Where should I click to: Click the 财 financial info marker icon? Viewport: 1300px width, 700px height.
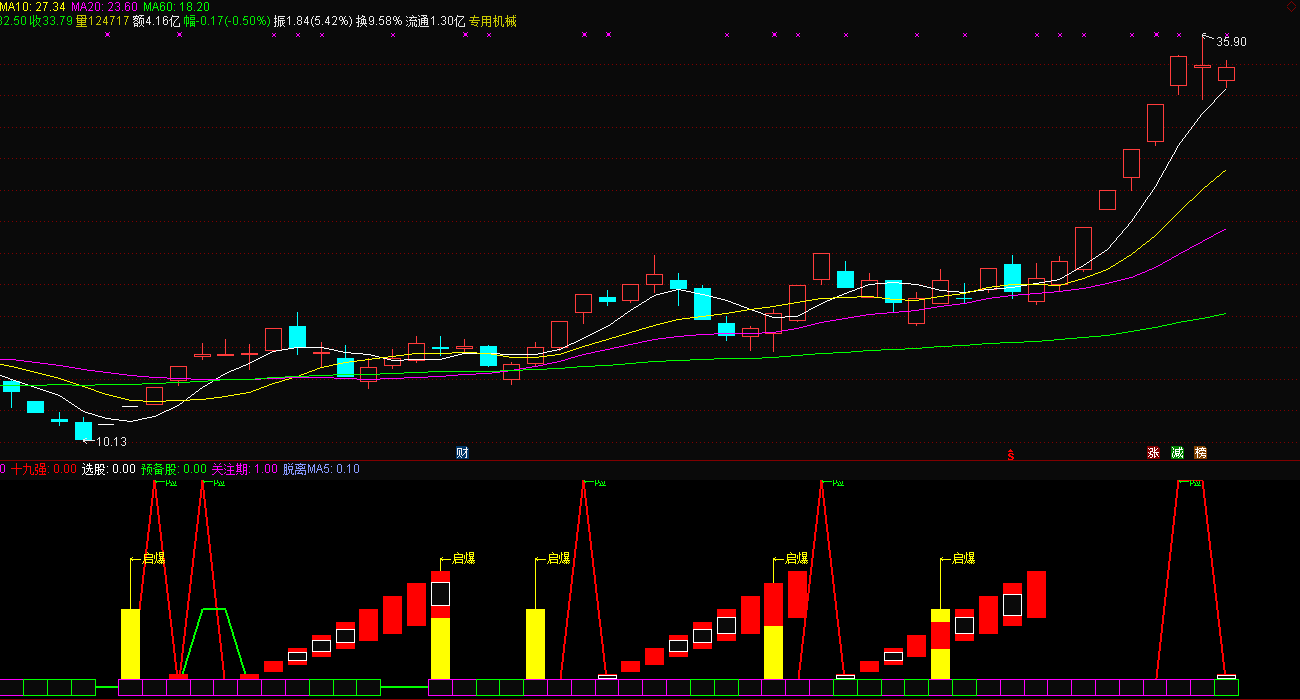pos(462,453)
